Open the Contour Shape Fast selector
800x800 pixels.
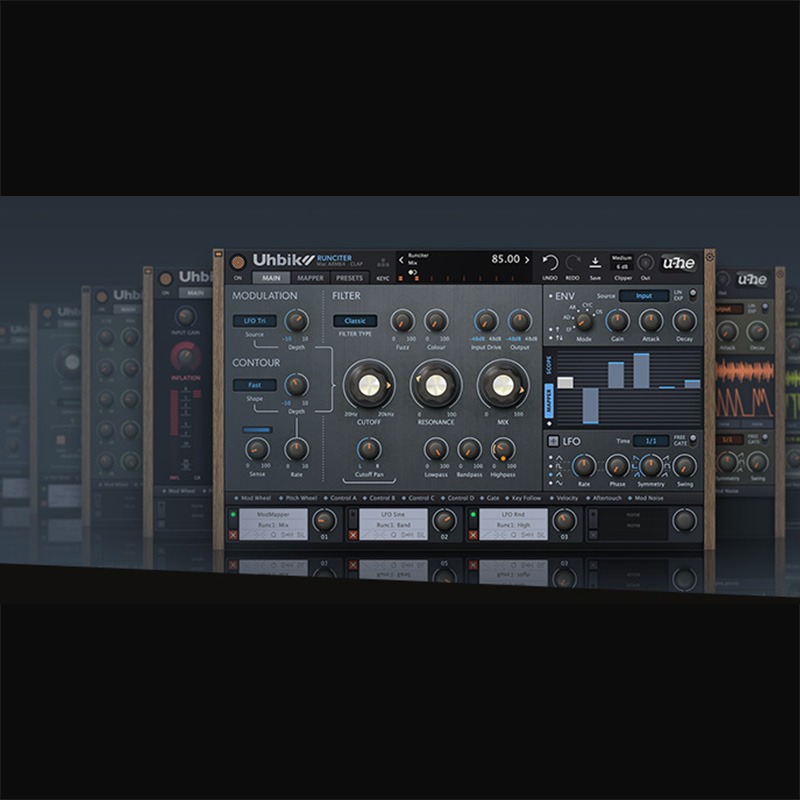[x=255, y=385]
